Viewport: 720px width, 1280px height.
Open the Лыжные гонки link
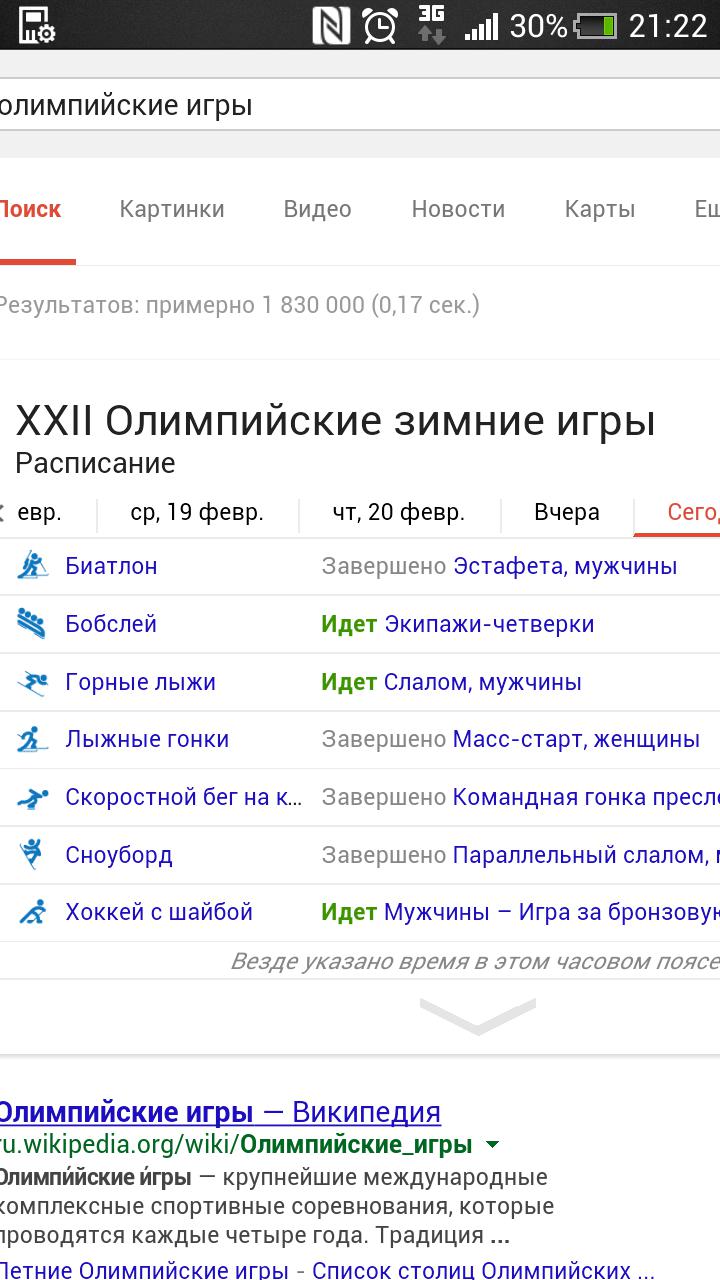[x=147, y=740]
